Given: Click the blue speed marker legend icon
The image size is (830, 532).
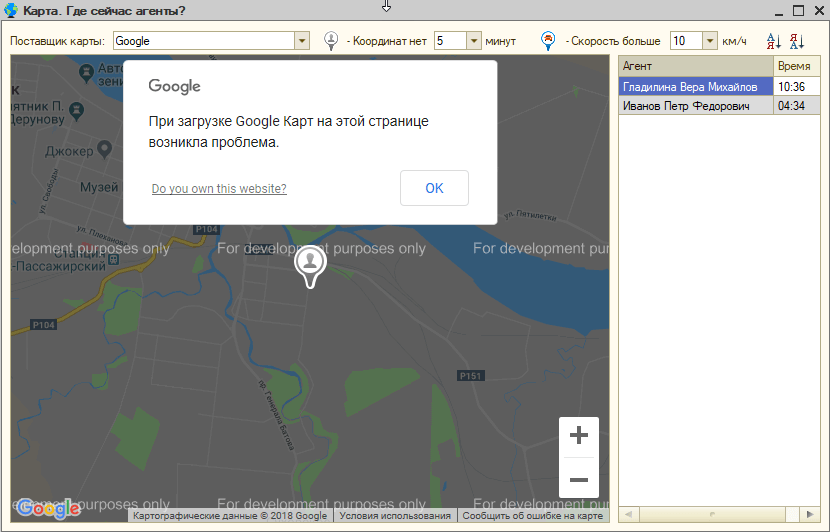Looking at the screenshot, I should tap(548, 41).
